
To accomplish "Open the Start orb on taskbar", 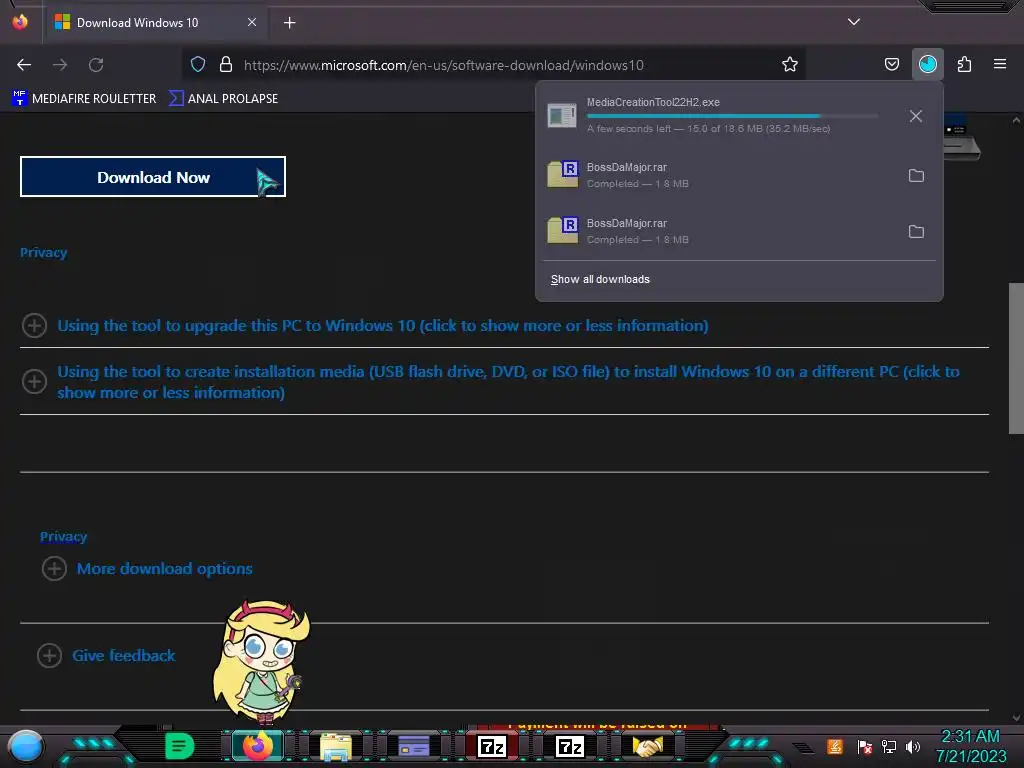I will 25,746.
